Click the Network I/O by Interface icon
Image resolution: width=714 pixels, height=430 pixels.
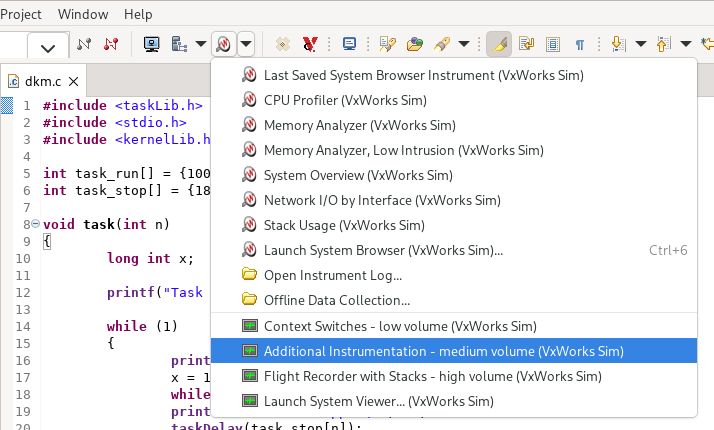tap(250, 200)
